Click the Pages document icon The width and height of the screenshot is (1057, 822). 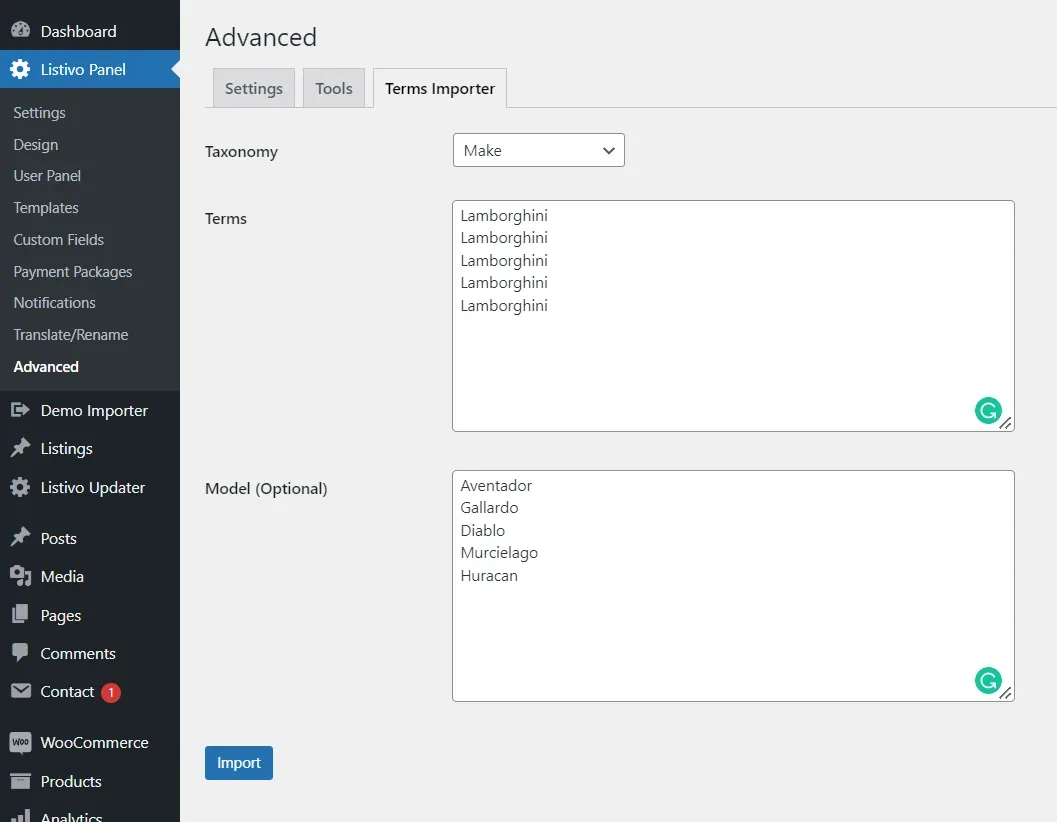(x=20, y=614)
